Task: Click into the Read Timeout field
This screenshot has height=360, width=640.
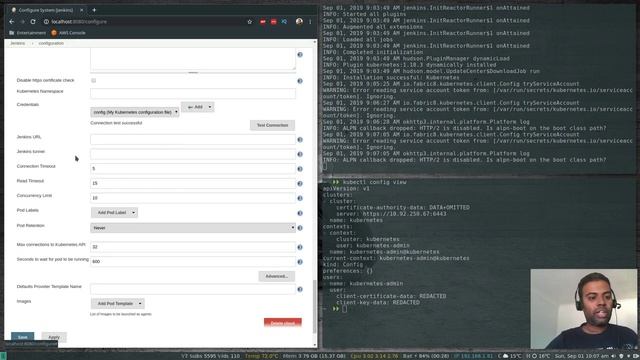Action: [193, 183]
